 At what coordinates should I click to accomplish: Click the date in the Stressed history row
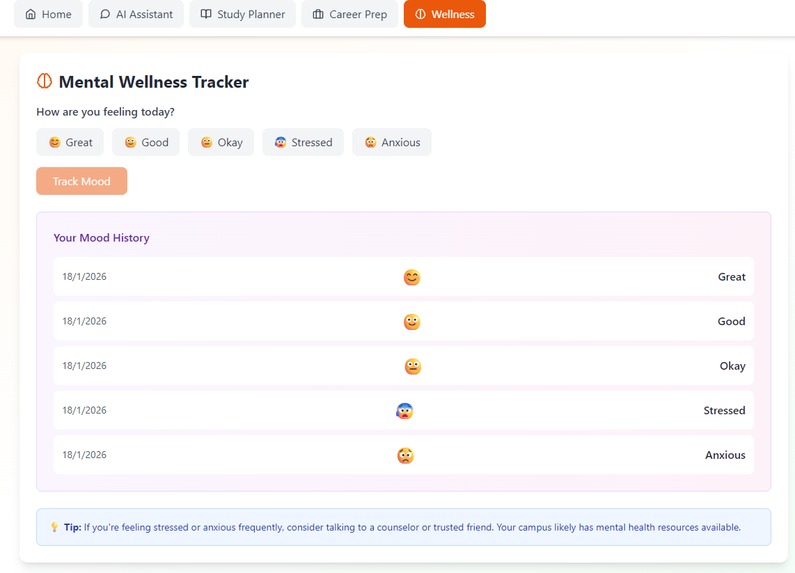[x=85, y=410]
